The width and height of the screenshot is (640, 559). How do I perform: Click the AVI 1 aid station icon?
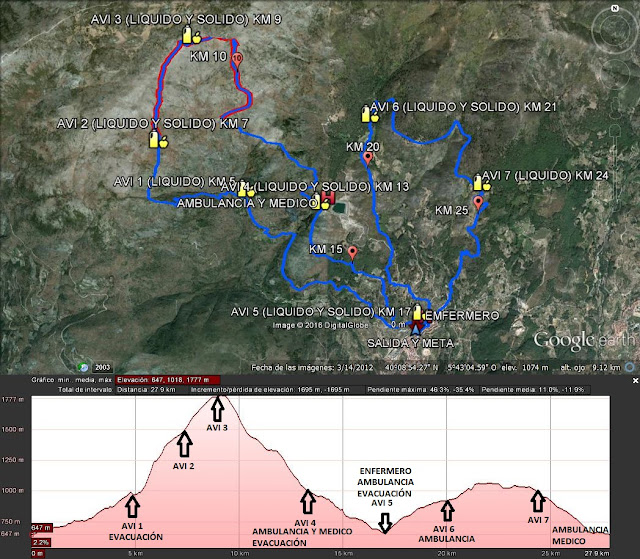click(x=246, y=189)
